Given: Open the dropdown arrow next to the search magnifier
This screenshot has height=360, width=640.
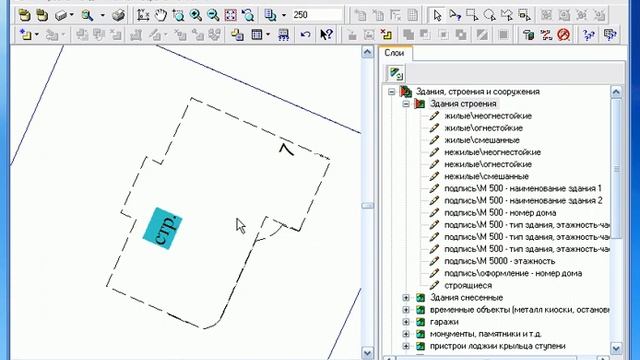Looking at the screenshot, I should click(x=102, y=16).
